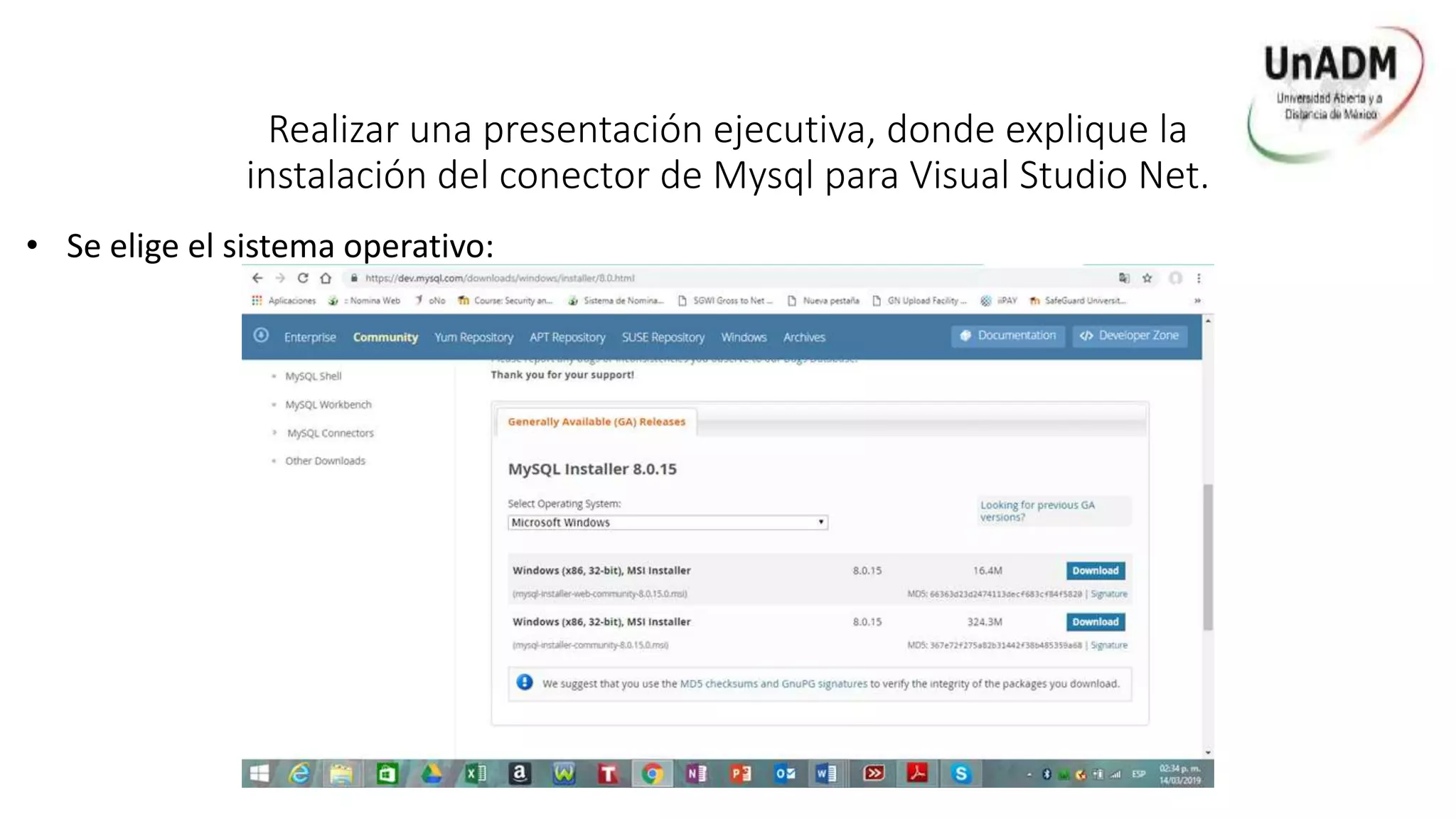Click the Bluetooth tray icon
This screenshot has width=1456, height=819.
pyautogui.click(x=1046, y=774)
